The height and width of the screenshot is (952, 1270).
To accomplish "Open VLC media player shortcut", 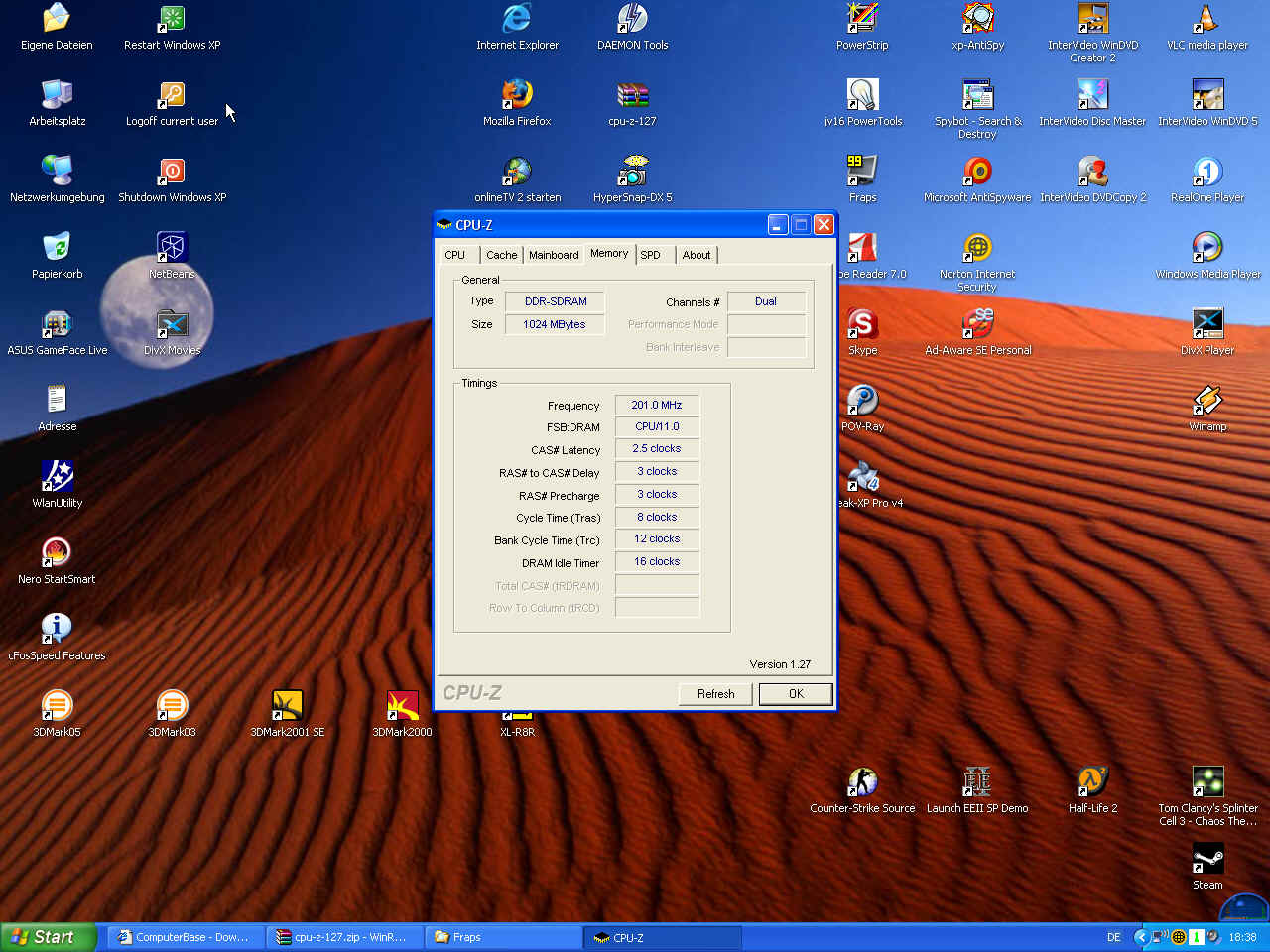I will [1207, 27].
